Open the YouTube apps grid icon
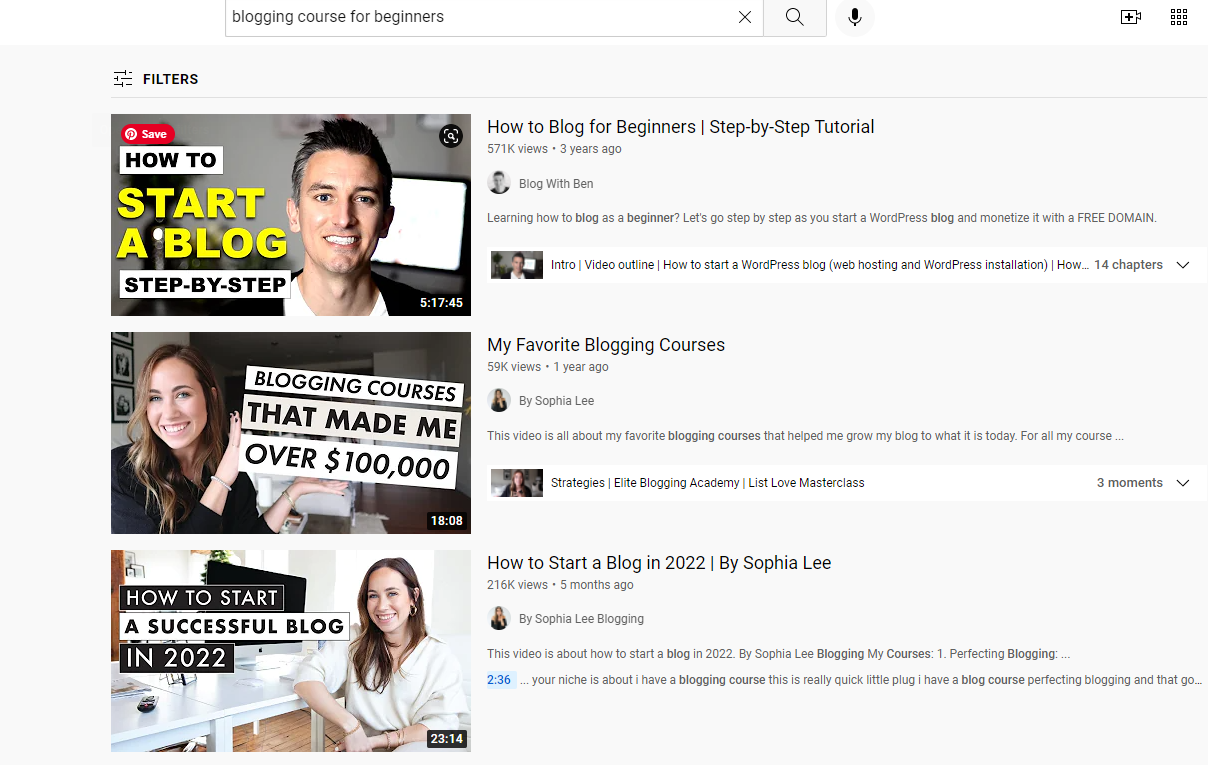The image size is (1208, 765). tap(1179, 17)
